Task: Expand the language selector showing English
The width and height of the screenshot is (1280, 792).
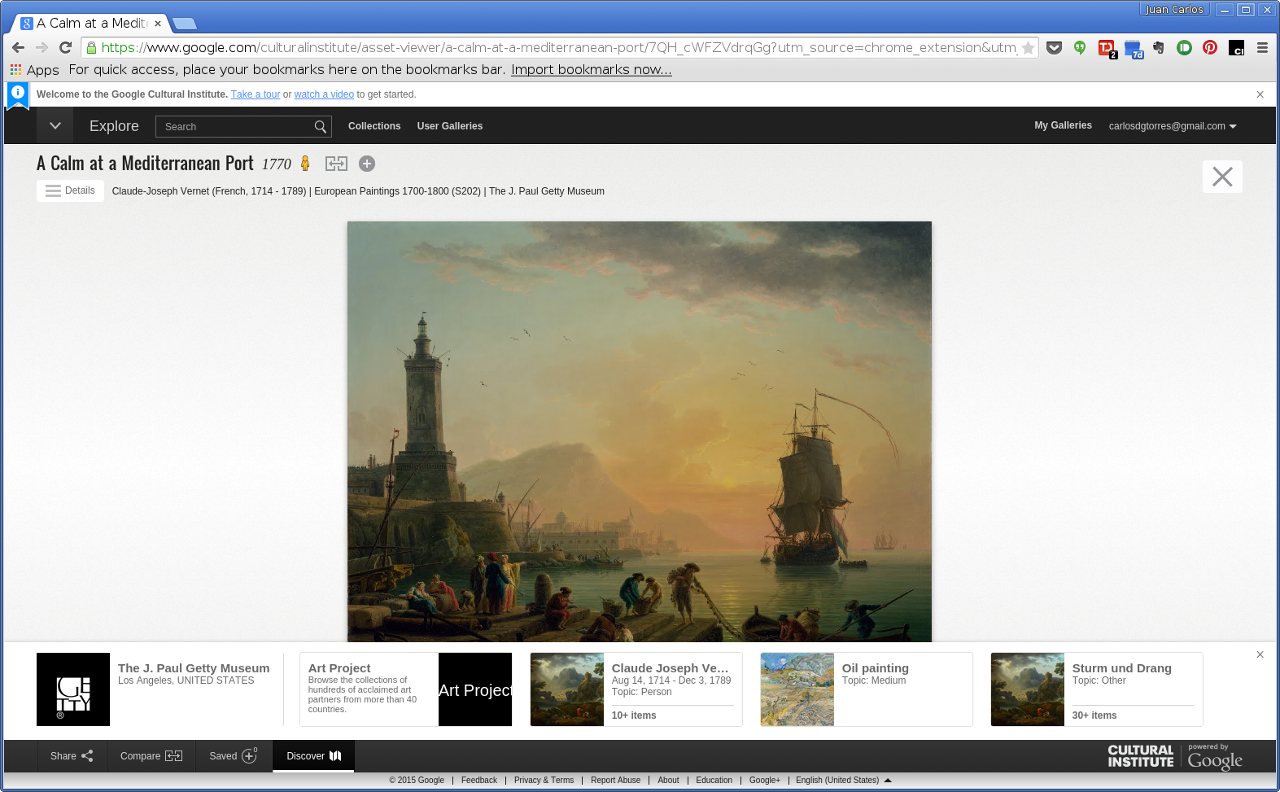Action: point(839,780)
